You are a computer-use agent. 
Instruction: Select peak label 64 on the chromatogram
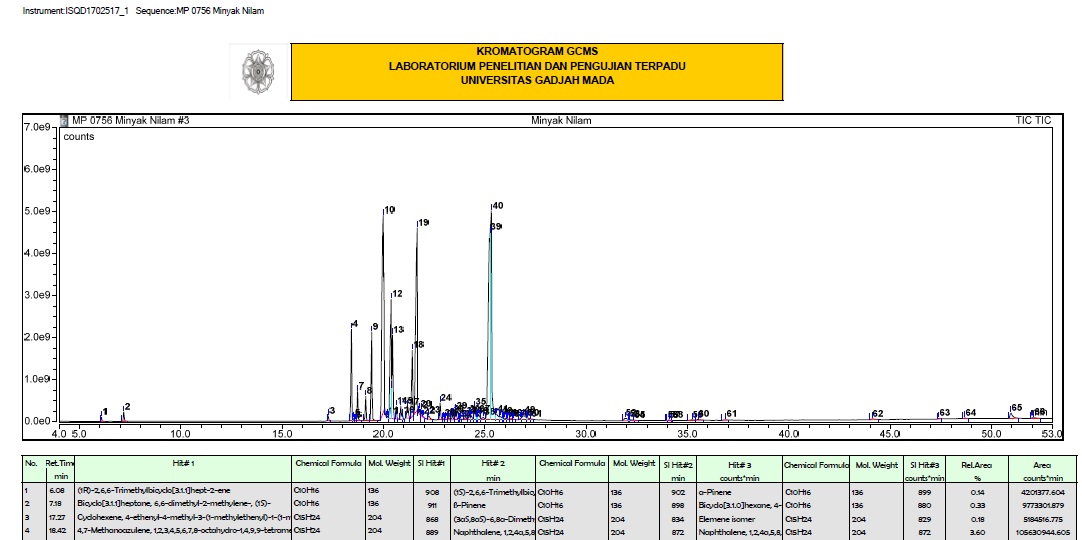[x=971, y=412]
